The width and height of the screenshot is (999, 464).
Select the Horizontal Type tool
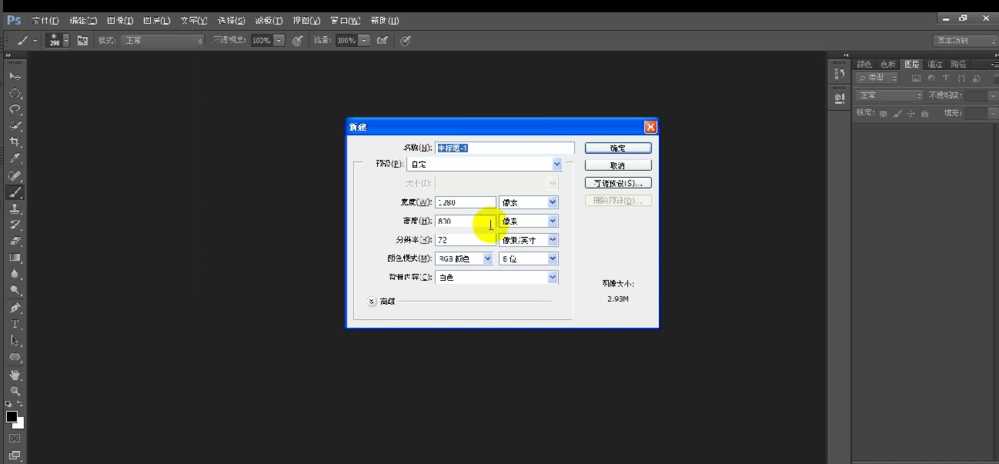coord(15,324)
